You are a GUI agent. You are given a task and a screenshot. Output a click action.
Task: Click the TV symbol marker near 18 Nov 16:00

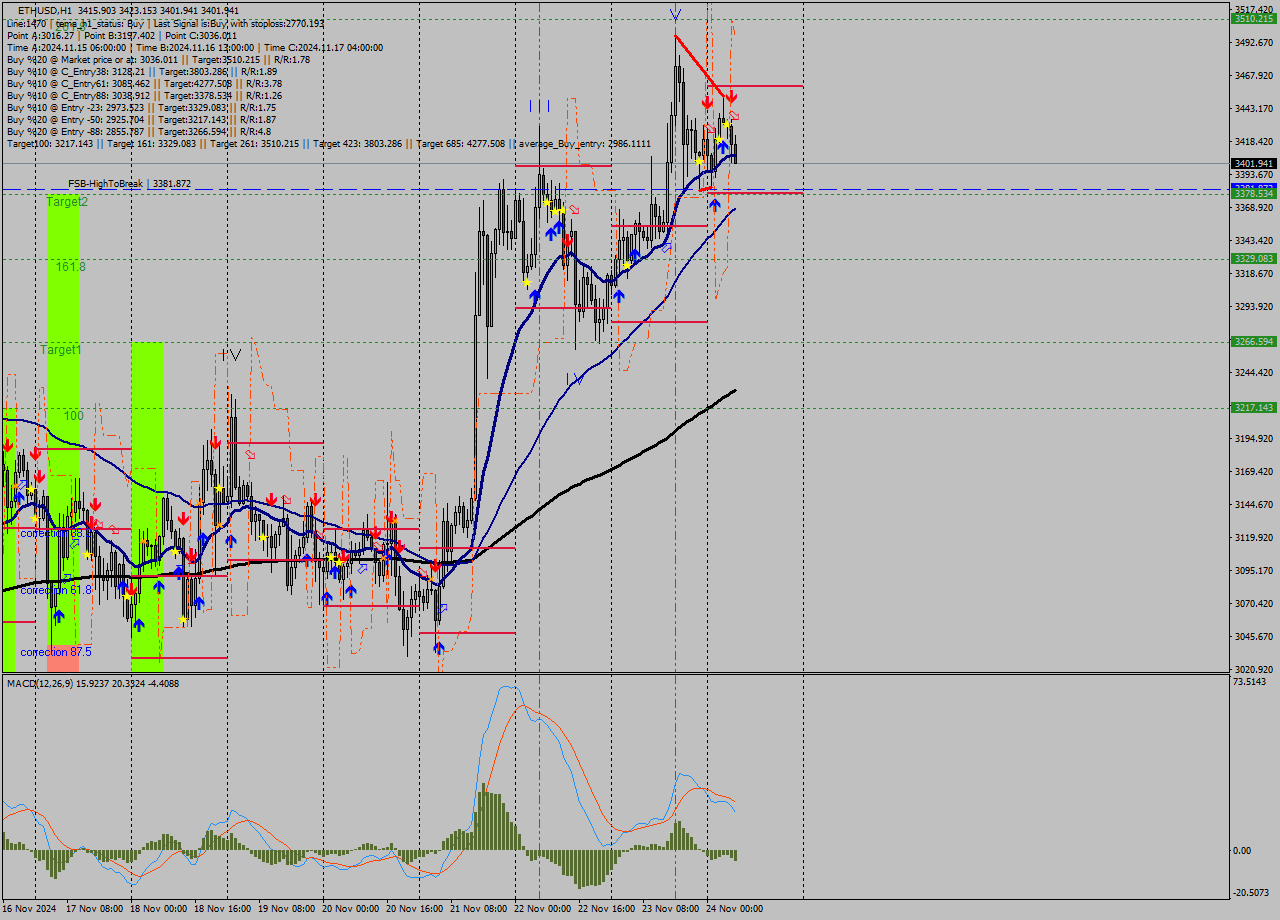coord(228,356)
